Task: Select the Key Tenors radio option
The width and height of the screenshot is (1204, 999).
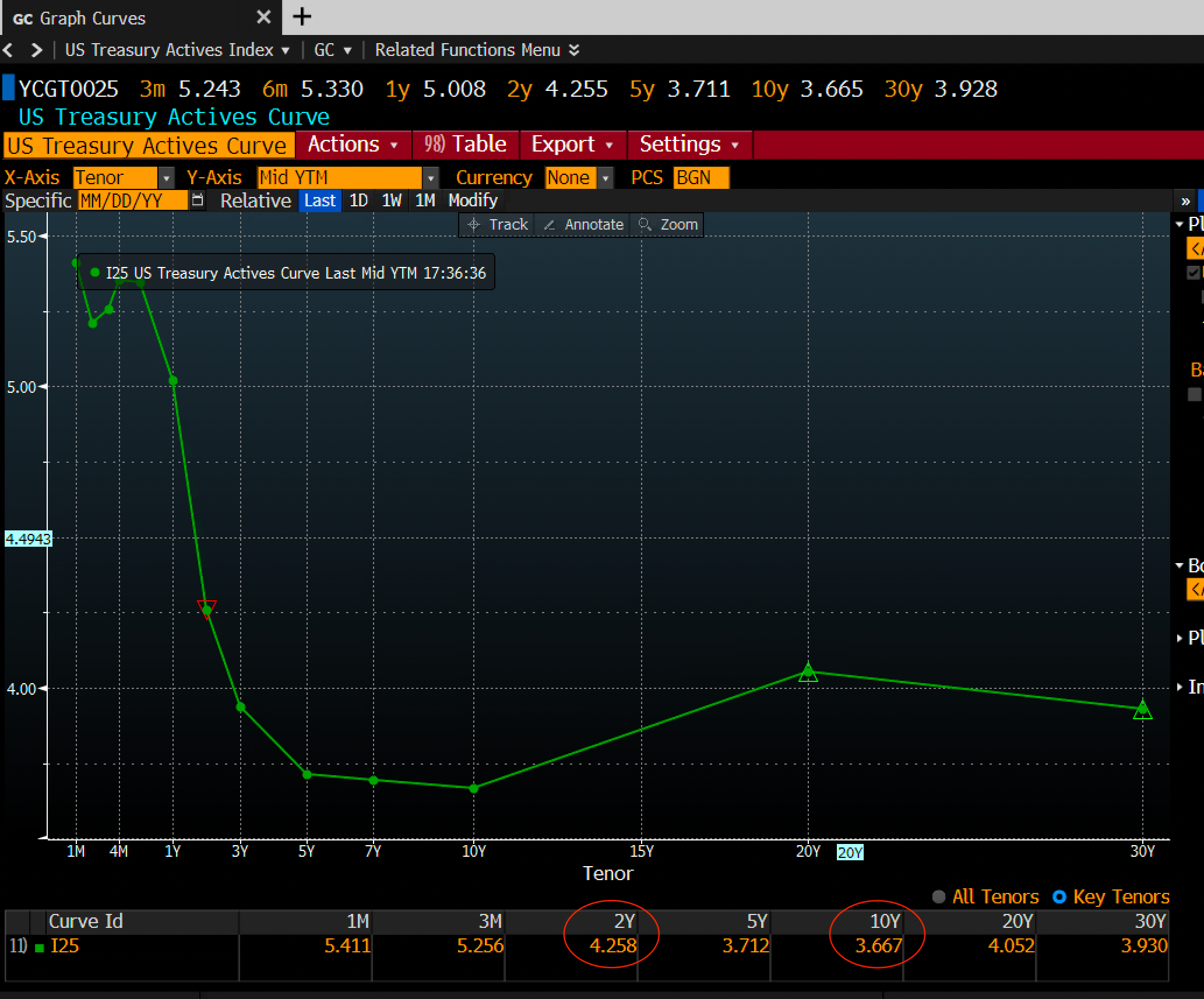Action: pyautogui.click(x=1059, y=896)
